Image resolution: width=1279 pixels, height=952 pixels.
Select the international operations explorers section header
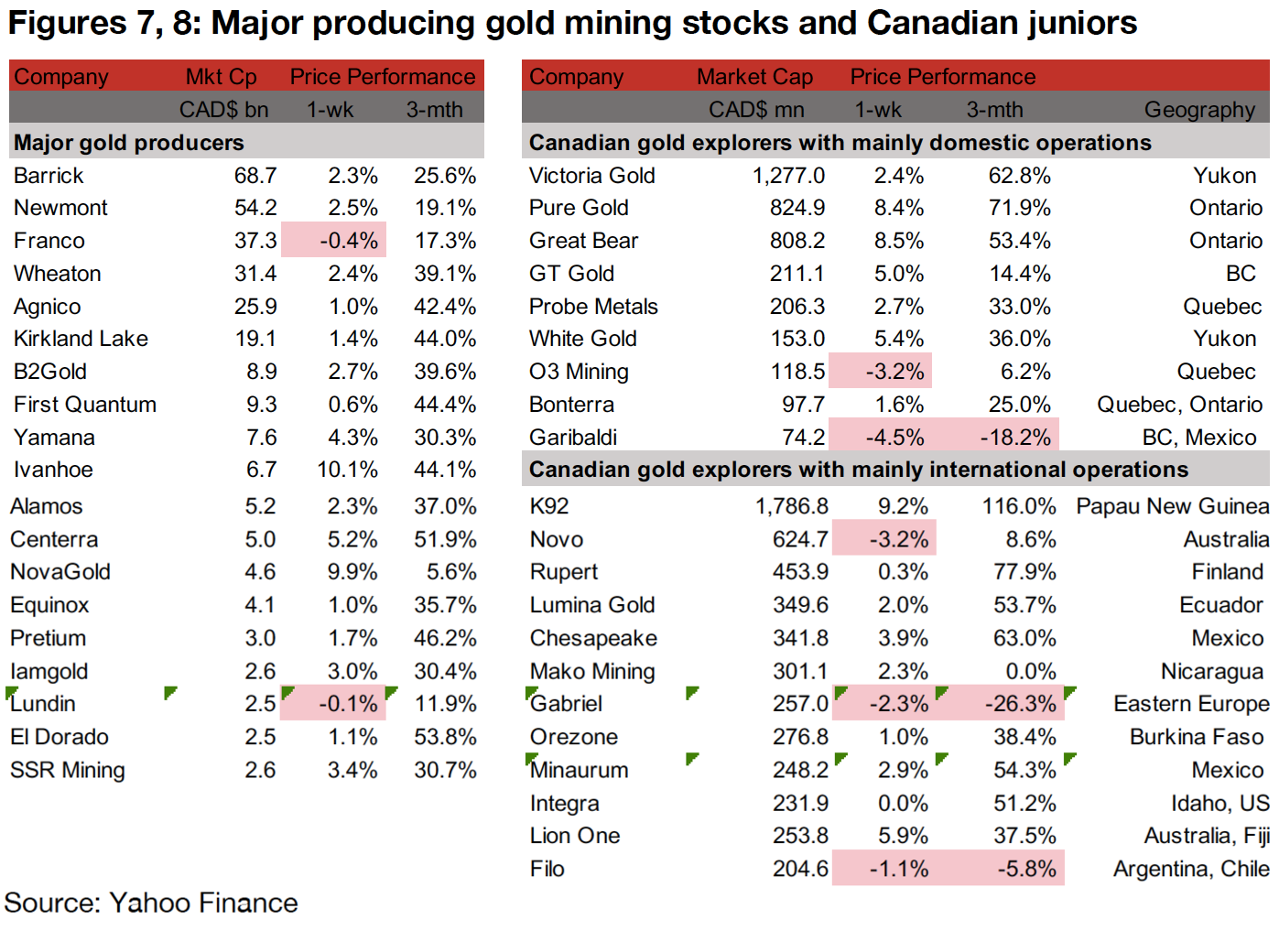(x=858, y=470)
